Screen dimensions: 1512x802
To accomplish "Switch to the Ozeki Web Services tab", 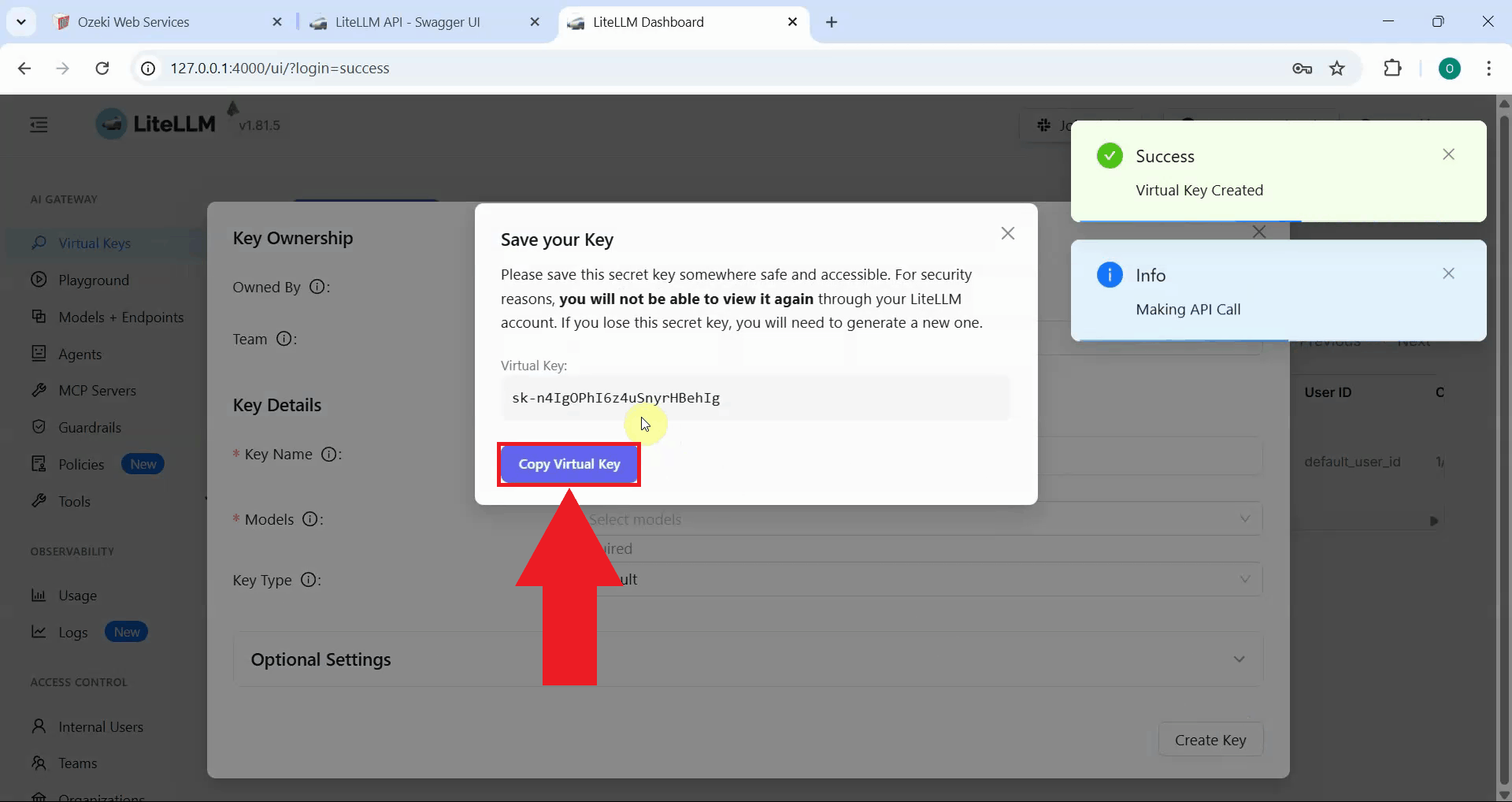I will coord(132,21).
